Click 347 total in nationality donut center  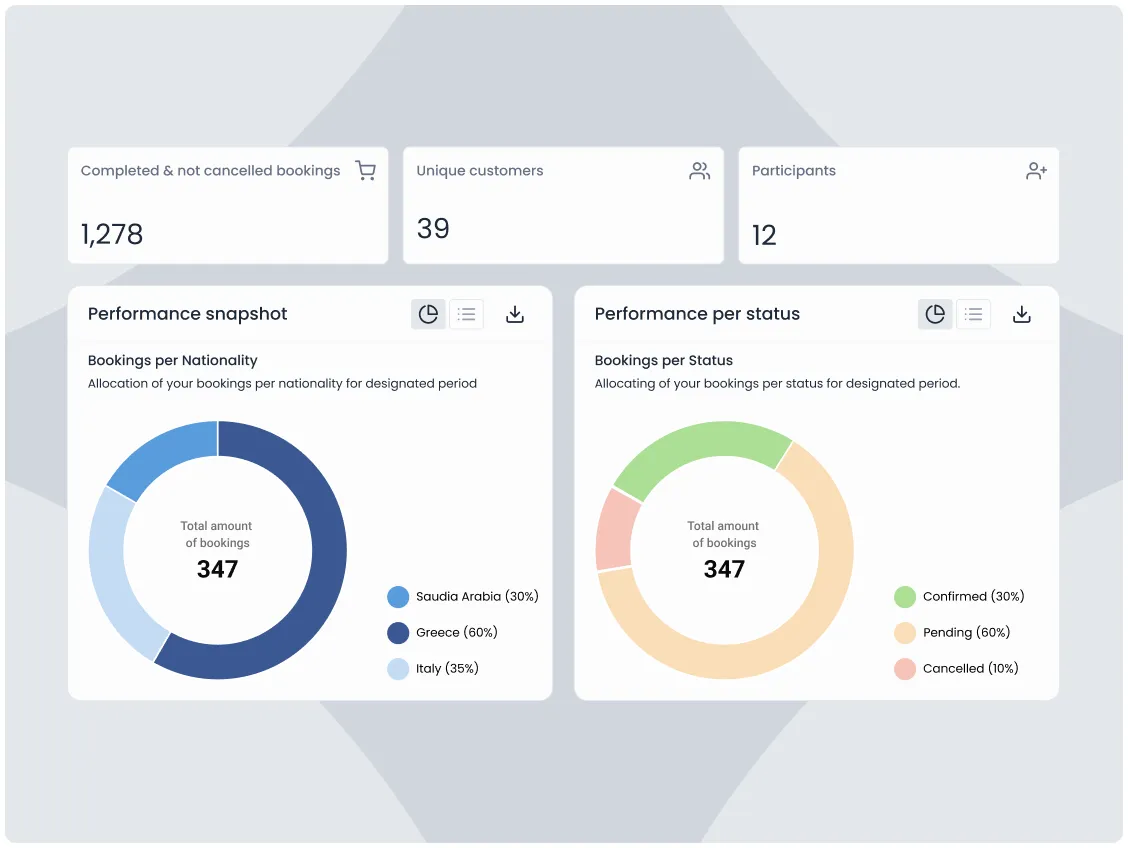(x=217, y=569)
